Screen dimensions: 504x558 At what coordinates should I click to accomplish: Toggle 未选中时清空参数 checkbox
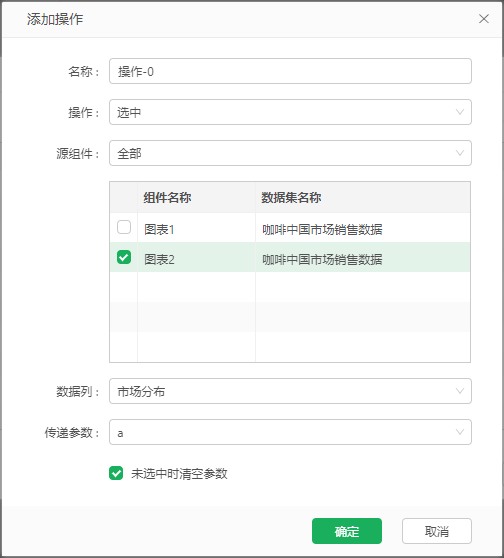tap(116, 473)
